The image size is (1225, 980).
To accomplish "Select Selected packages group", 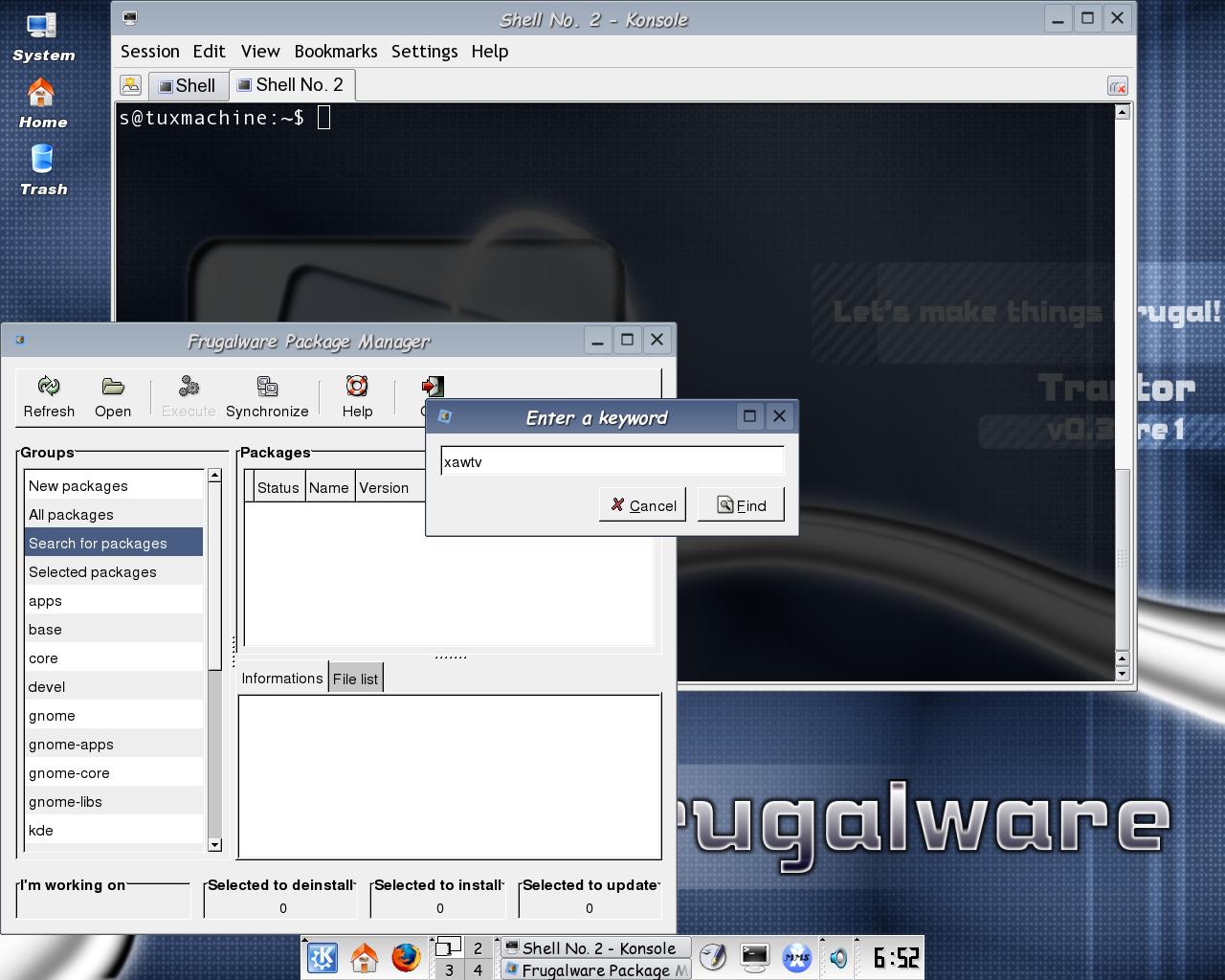I will pyautogui.click(x=114, y=571).
